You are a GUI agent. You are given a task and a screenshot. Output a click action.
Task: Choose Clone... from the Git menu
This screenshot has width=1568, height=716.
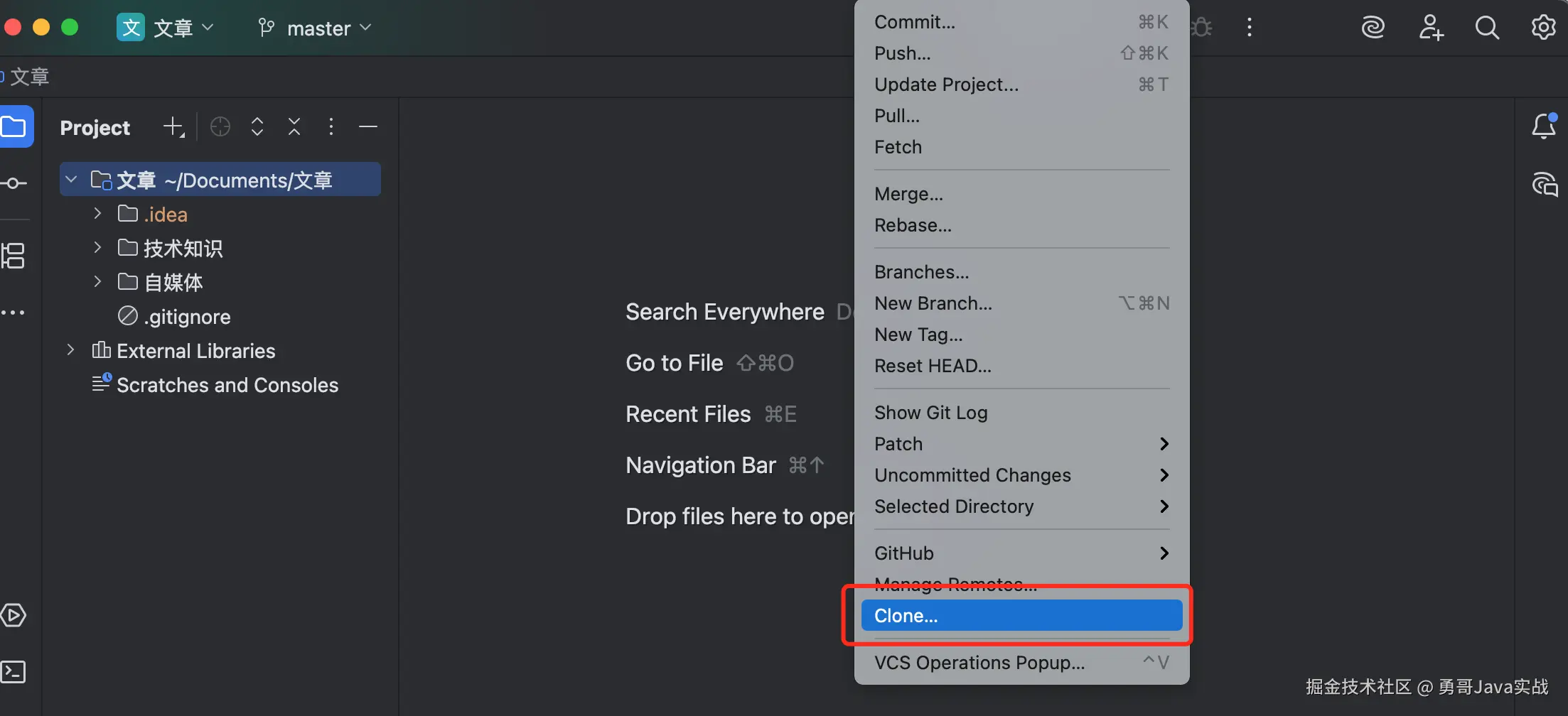pyautogui.click(x=1021, y=616)
